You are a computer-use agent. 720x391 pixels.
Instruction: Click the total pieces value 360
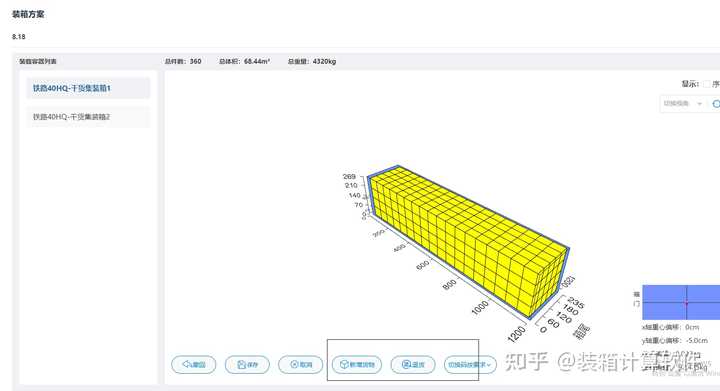point(195,61)
